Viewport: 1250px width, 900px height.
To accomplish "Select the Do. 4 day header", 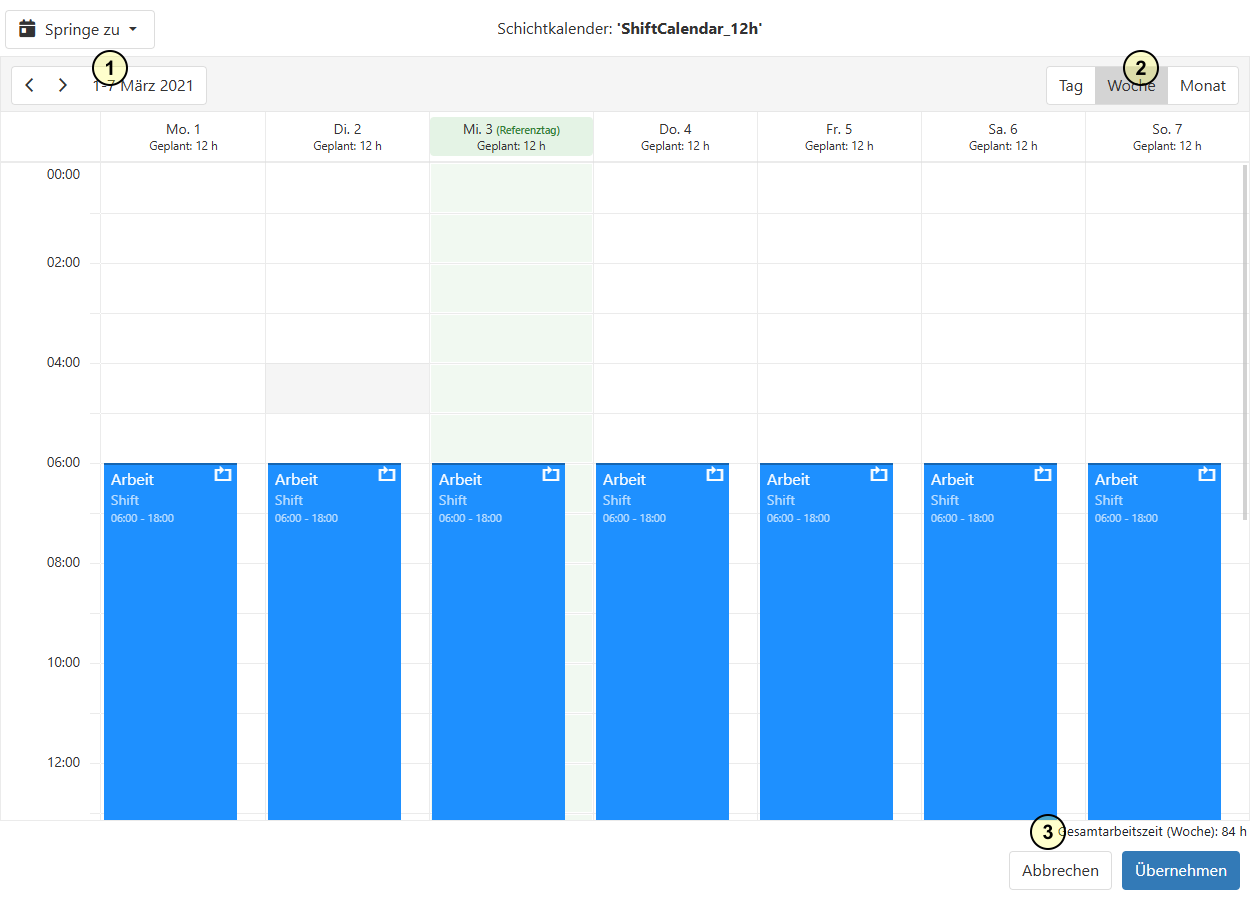I will [x=675, y=137].
